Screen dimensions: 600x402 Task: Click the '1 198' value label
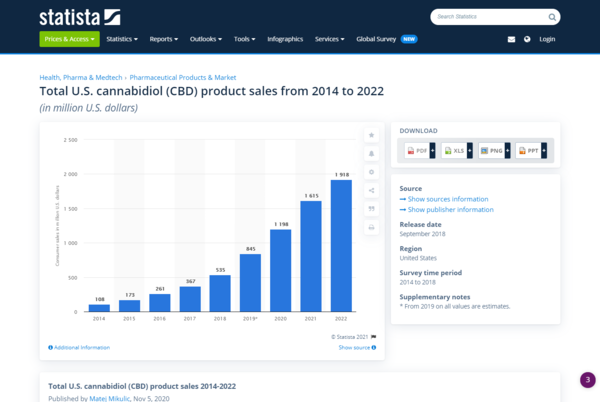(281, 224)
